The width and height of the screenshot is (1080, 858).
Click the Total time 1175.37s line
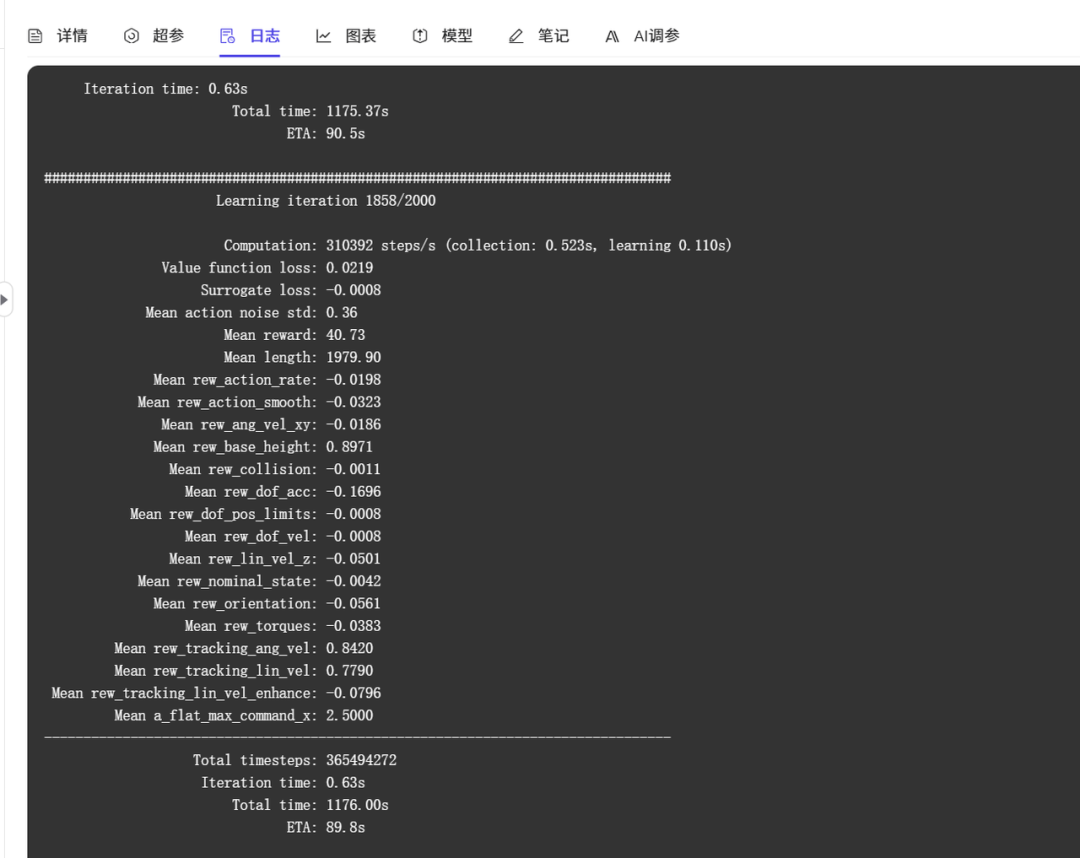(310, 112)
